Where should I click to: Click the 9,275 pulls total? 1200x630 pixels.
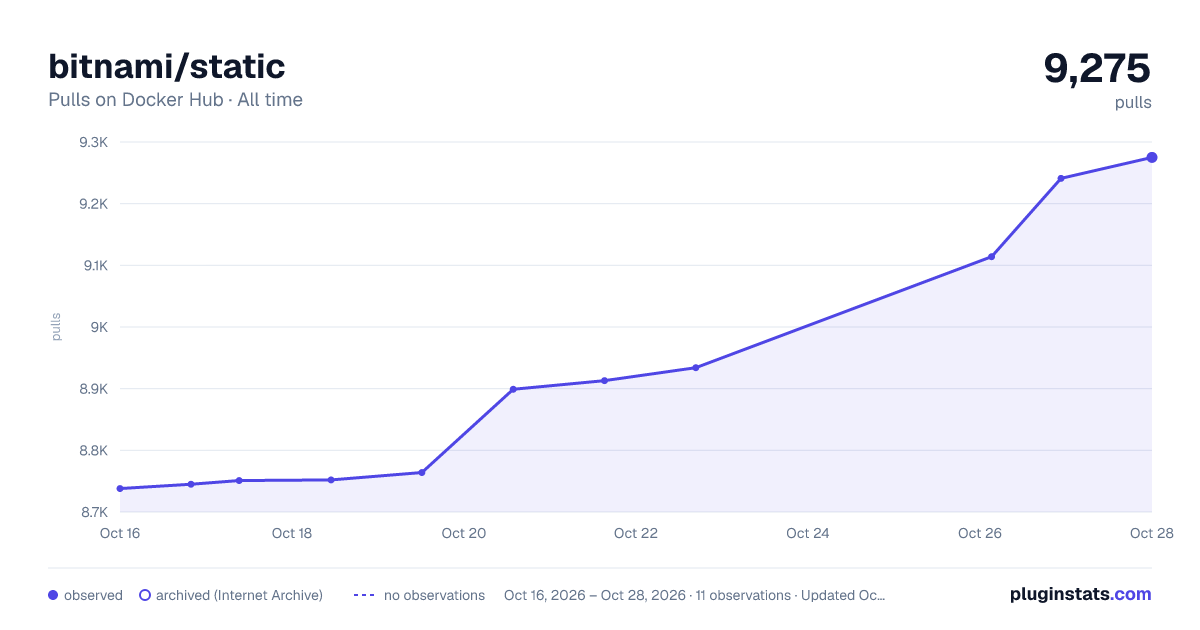pos(1097,68)
